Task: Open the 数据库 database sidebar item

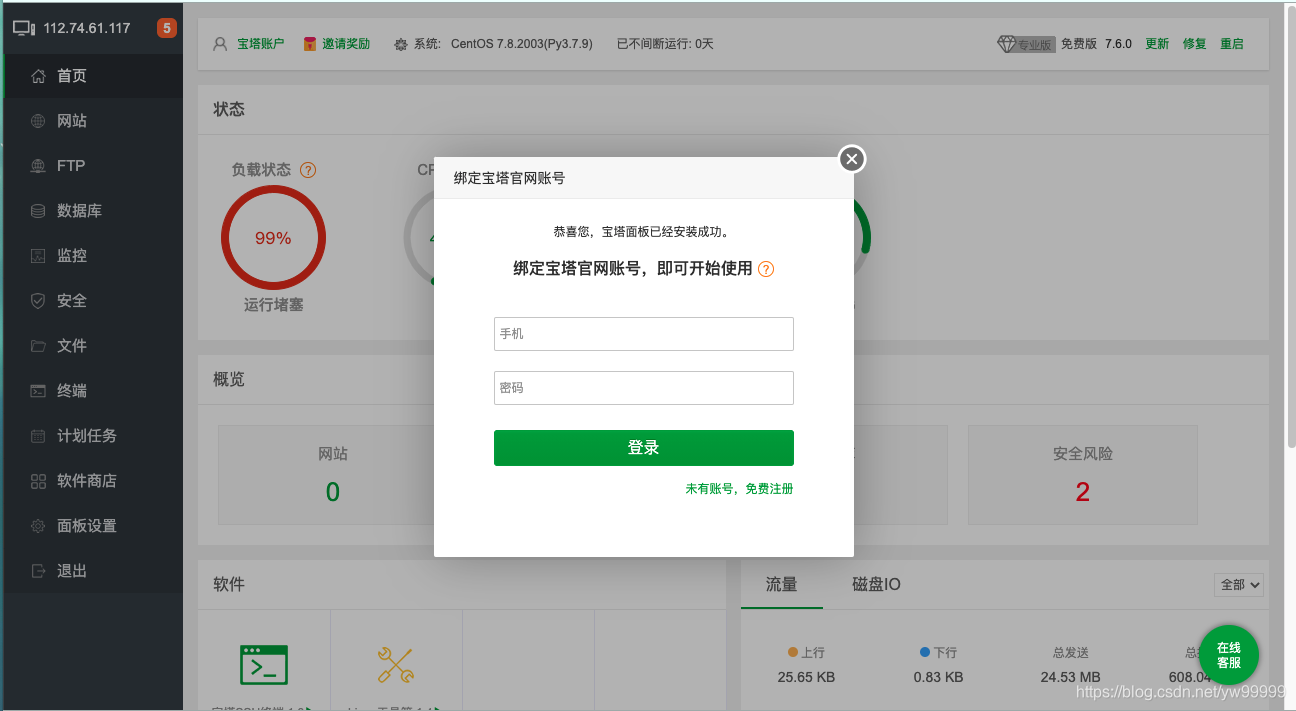Action: pos(93,211)
